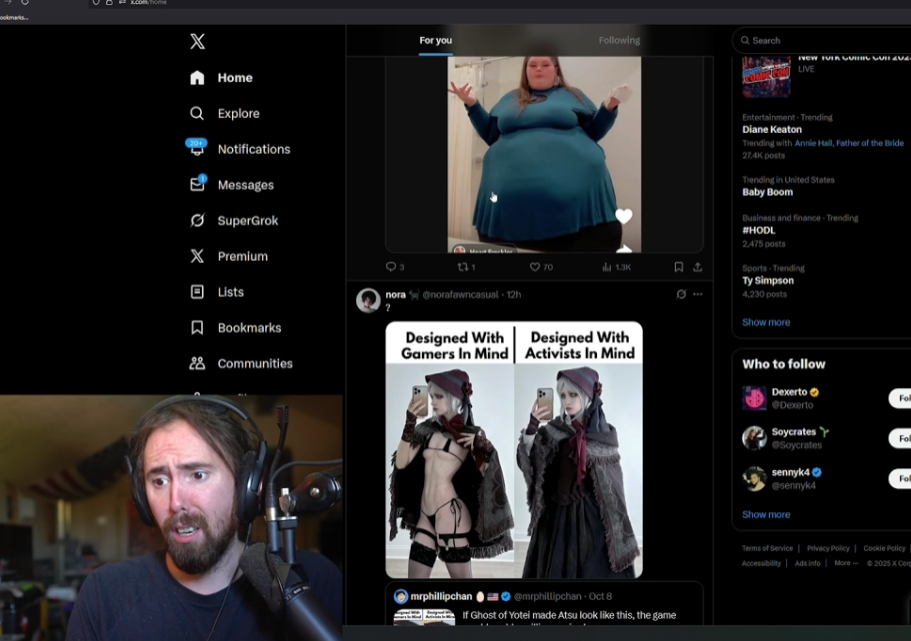
Task: Open the Communities people icon
Action: pyautogui.click(x=197, y=363)
